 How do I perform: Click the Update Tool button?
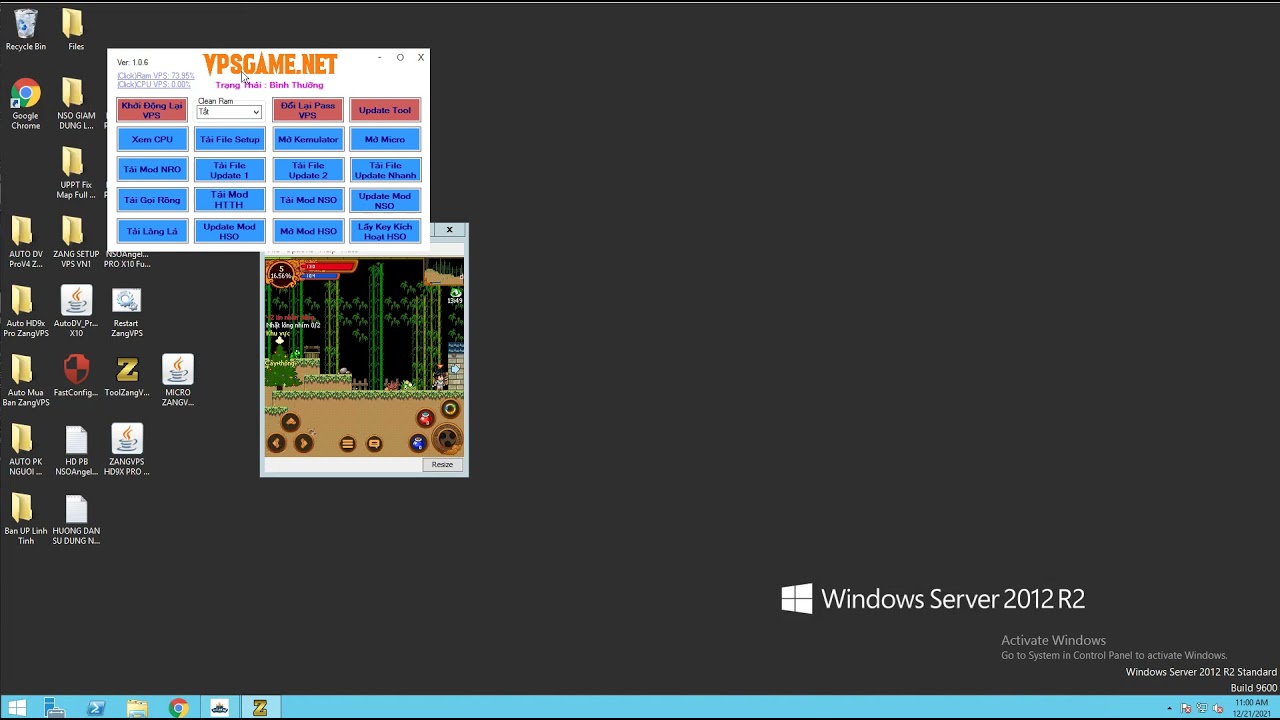(385, 110)
